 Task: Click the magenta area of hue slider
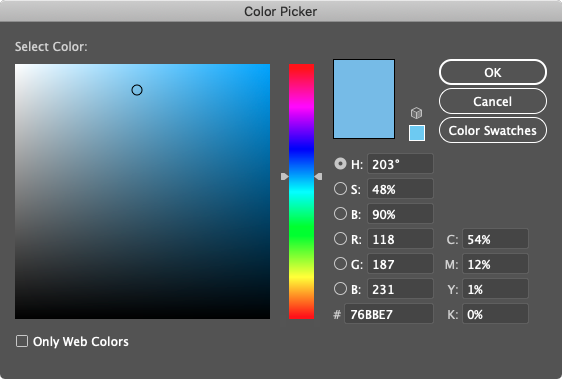(x=301, y=106)
